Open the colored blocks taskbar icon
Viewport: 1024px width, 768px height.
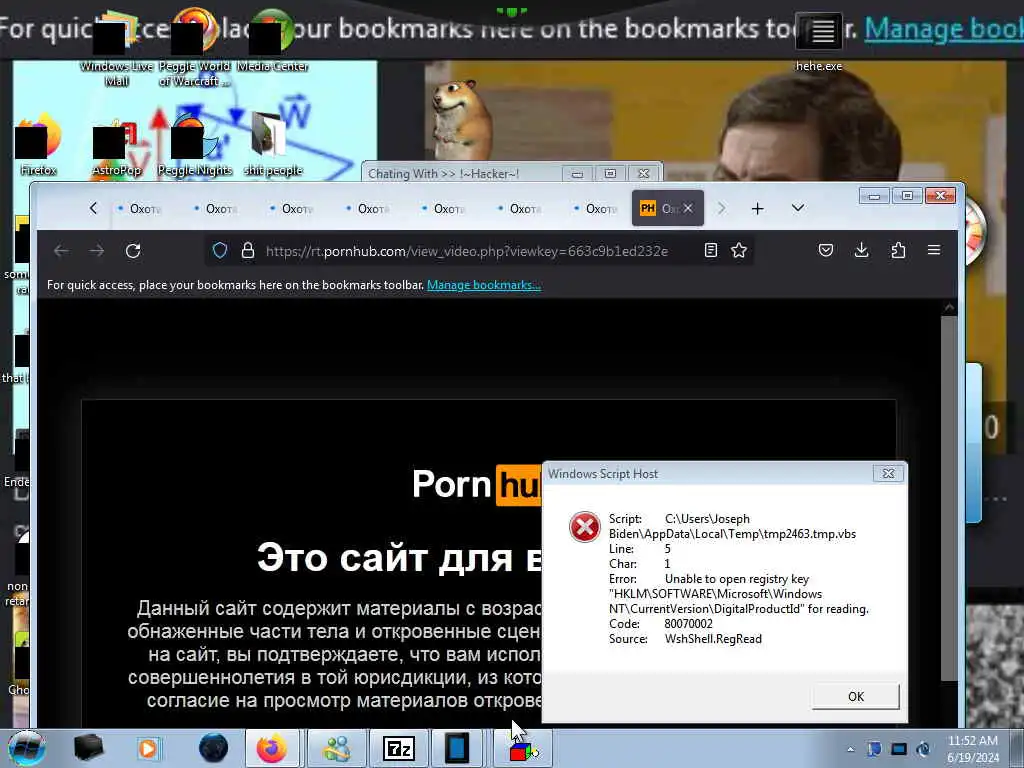(523, 748)
